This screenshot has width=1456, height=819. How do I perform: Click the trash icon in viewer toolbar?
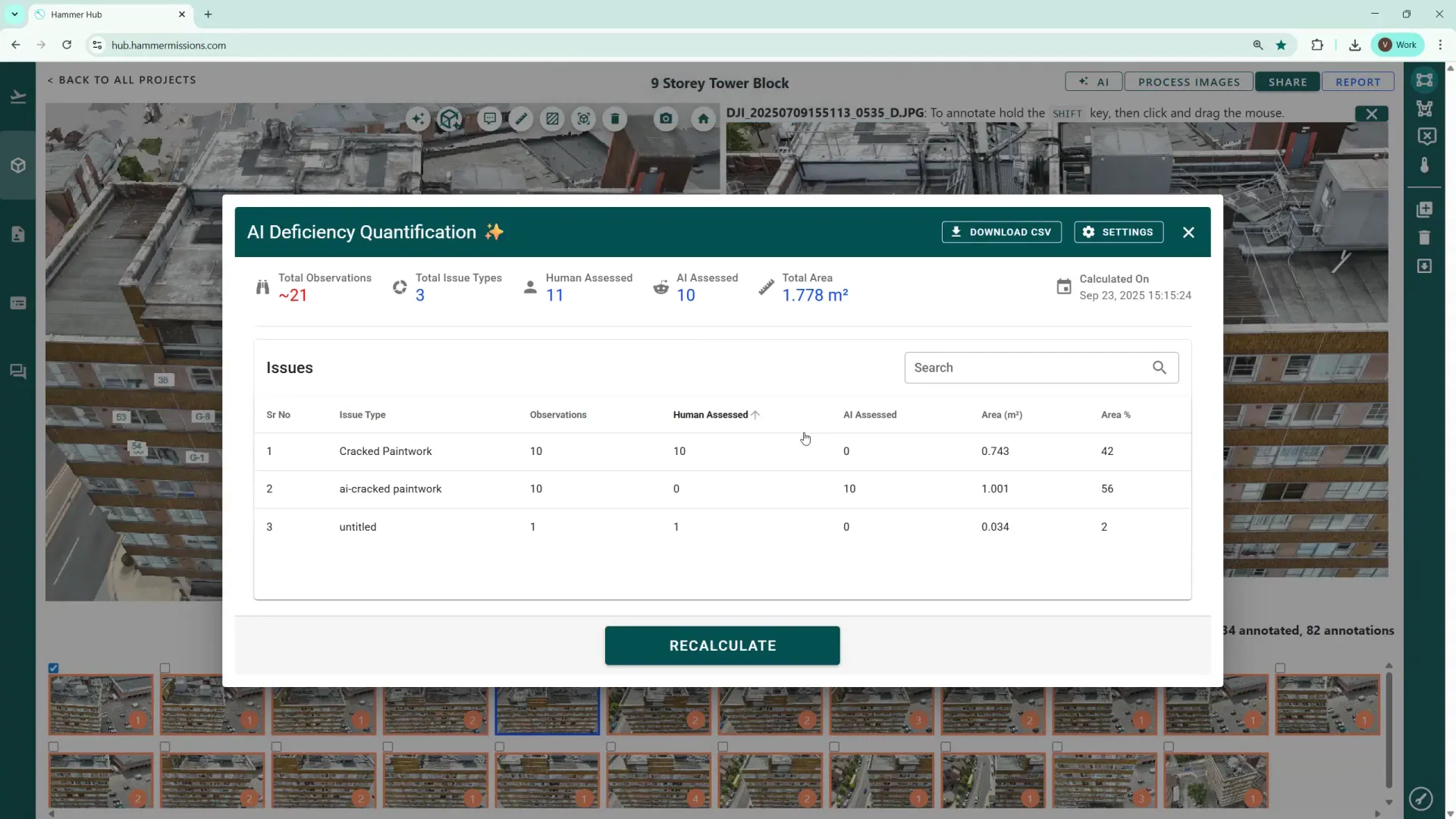615,119
